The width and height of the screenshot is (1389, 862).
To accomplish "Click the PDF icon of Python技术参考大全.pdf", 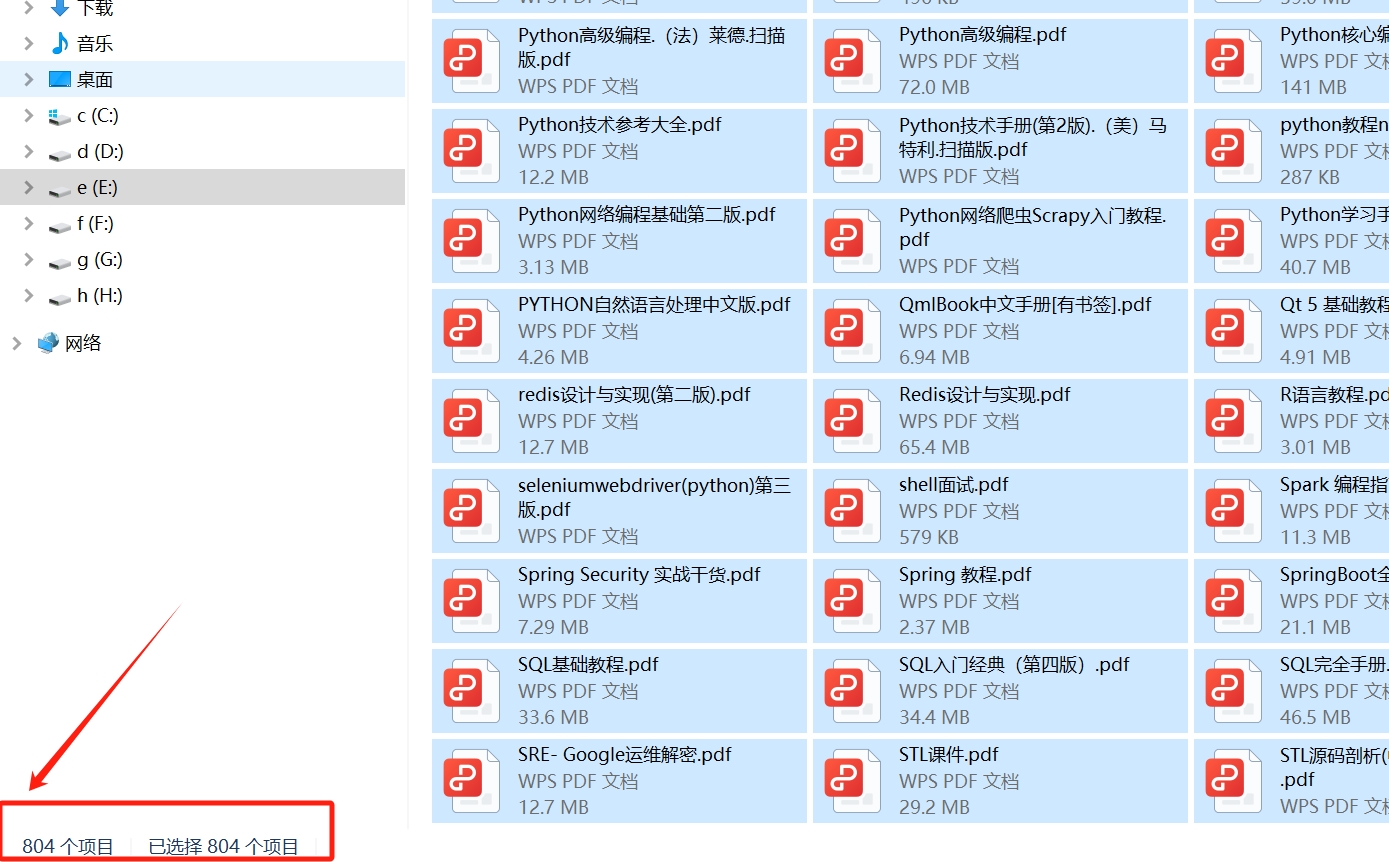I will tap(471, 151).
